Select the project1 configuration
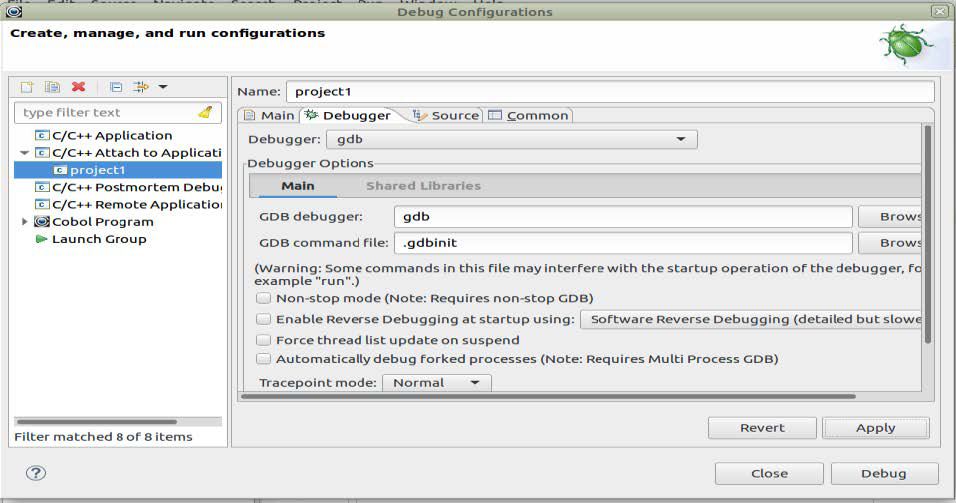This screenshot has width=956, height=503. pos(98,170)
